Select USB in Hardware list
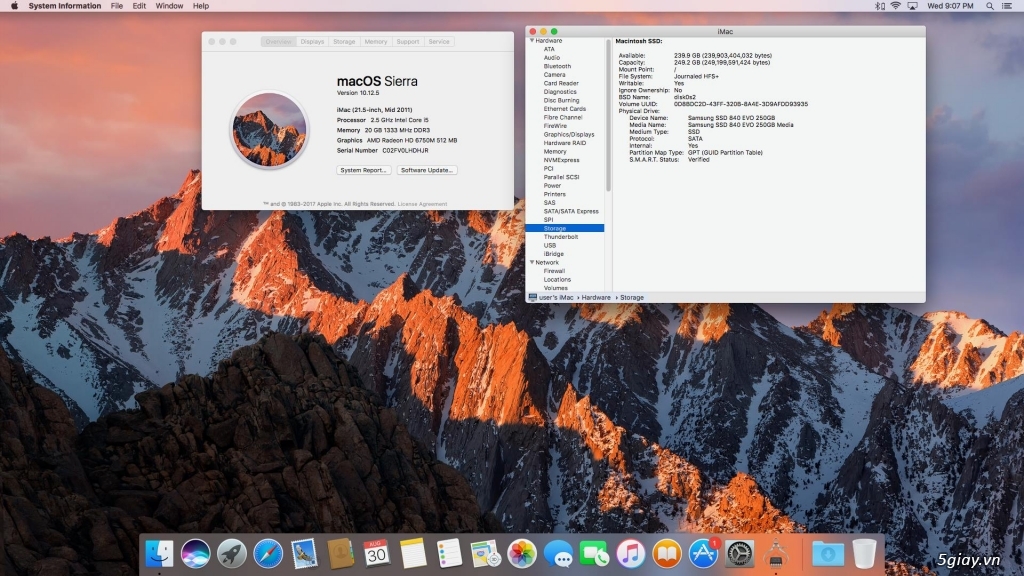This screenshot has width=1024, height=576. click(550, 246)
